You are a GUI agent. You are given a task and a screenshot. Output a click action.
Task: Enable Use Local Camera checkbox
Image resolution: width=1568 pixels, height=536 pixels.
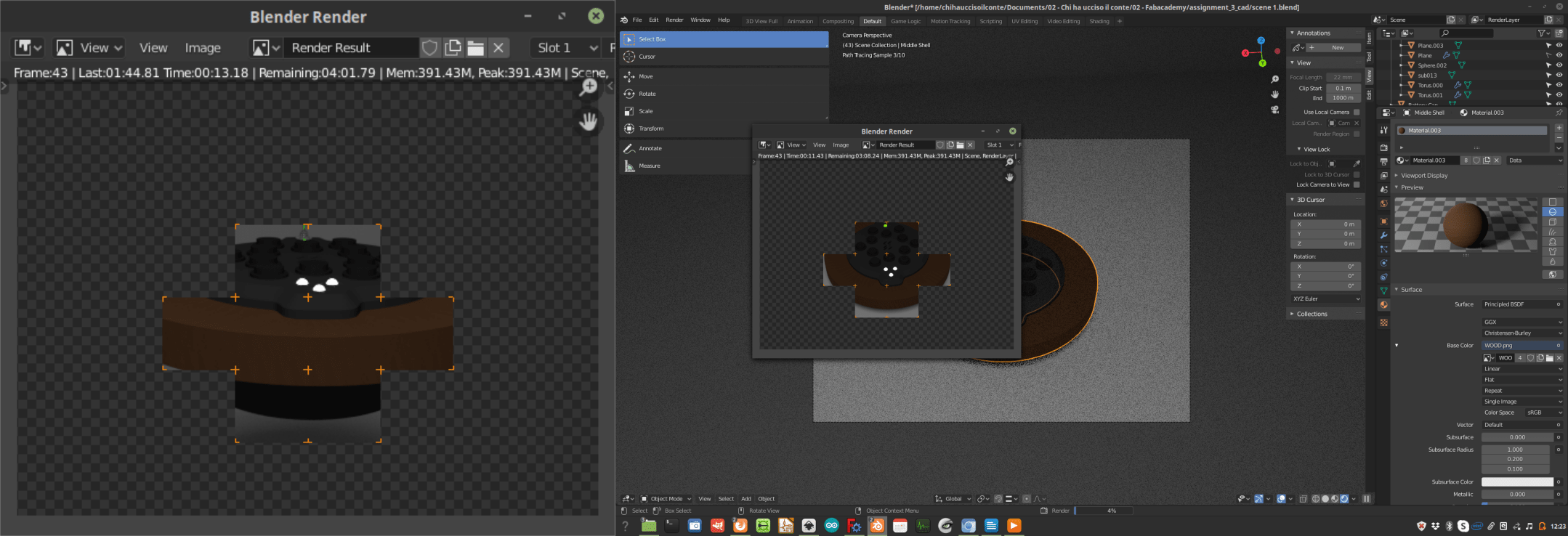click(1357, 112)
